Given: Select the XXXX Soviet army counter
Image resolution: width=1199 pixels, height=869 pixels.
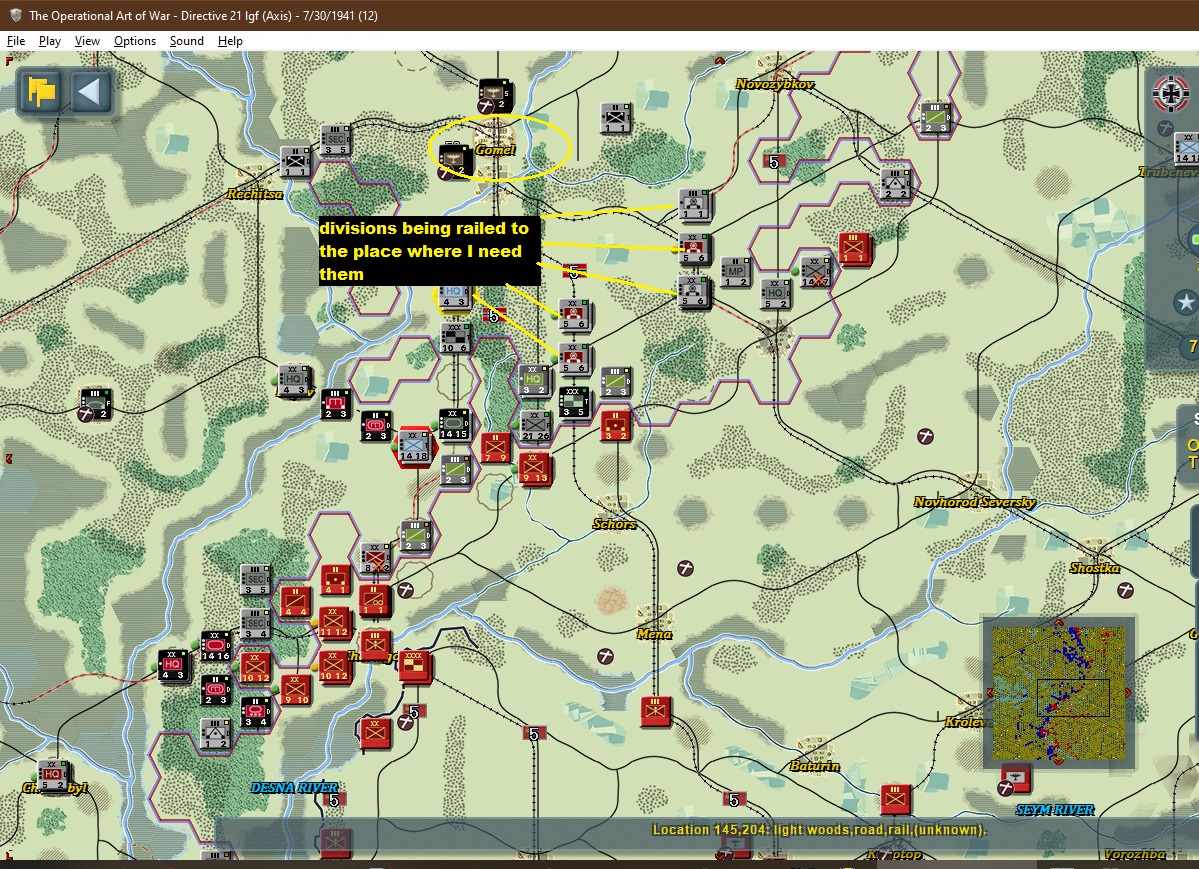Looking at the screenshot, I should (x=414, y=667).
